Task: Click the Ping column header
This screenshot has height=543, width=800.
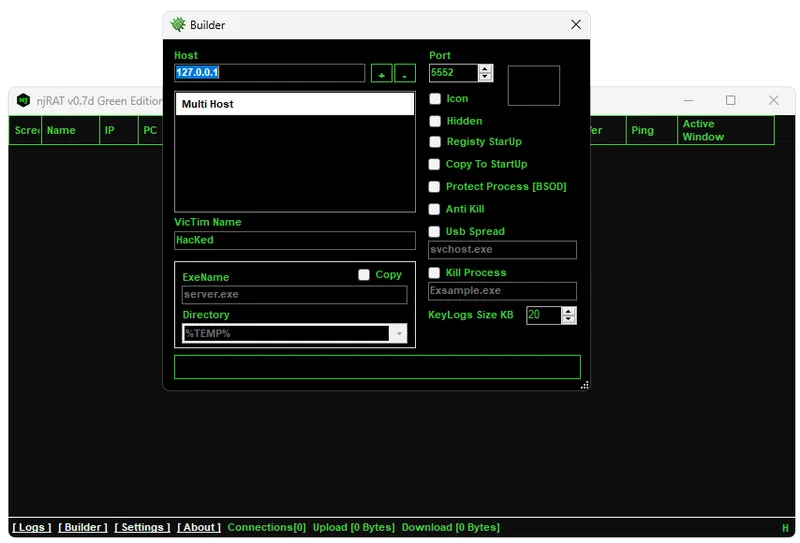Action: pyautogui.click(x=642, y=130)
